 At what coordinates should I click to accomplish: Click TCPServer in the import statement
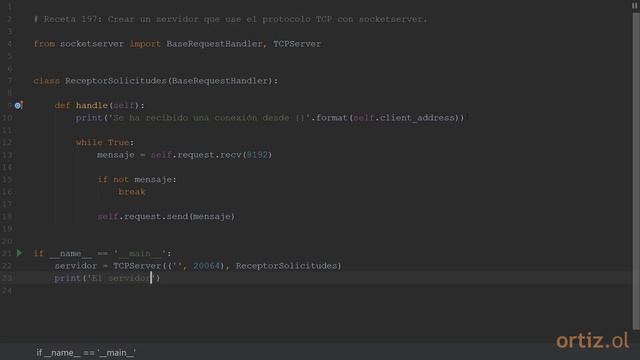297,44
